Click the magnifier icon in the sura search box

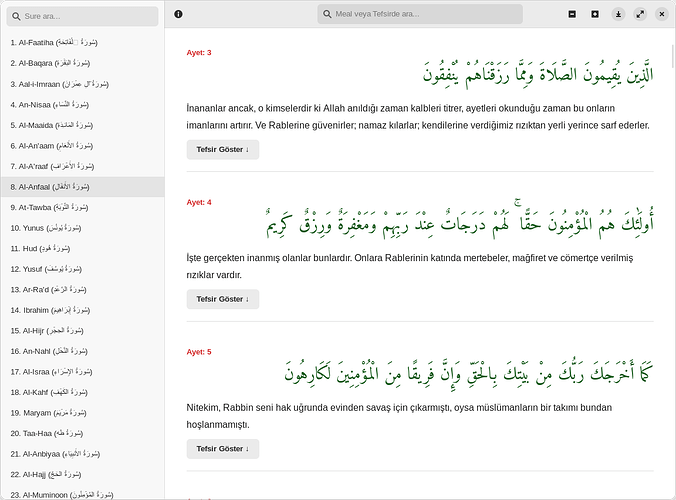(15, 16)
